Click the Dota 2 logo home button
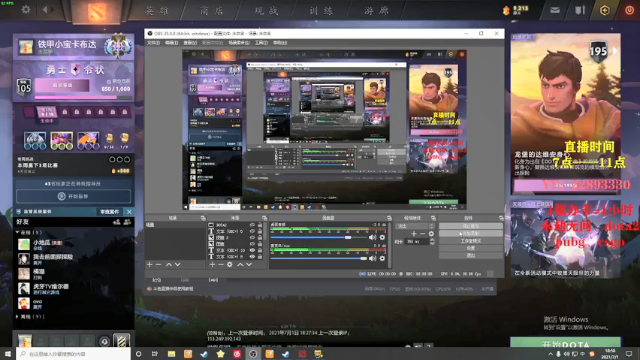The width and height of the screenshot is (640, 360). pos(97,11)
